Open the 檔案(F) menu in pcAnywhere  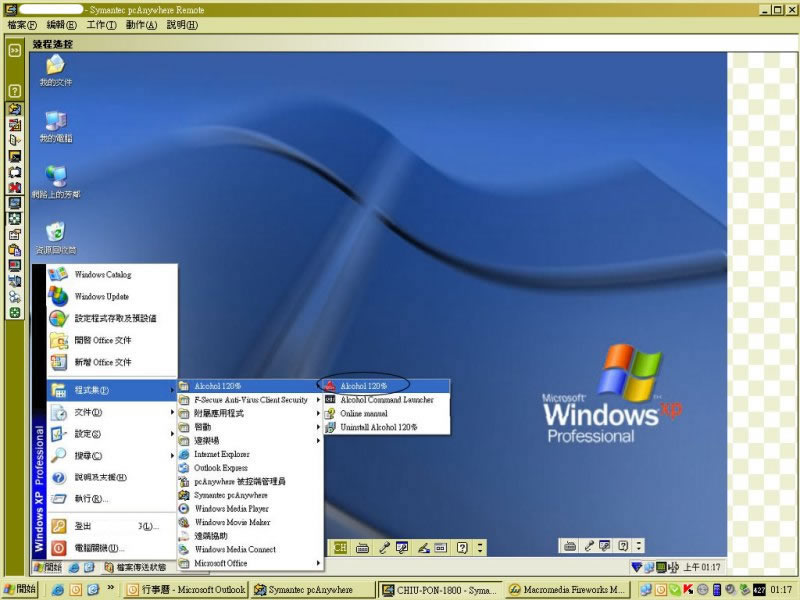click(x=22, y=24)
